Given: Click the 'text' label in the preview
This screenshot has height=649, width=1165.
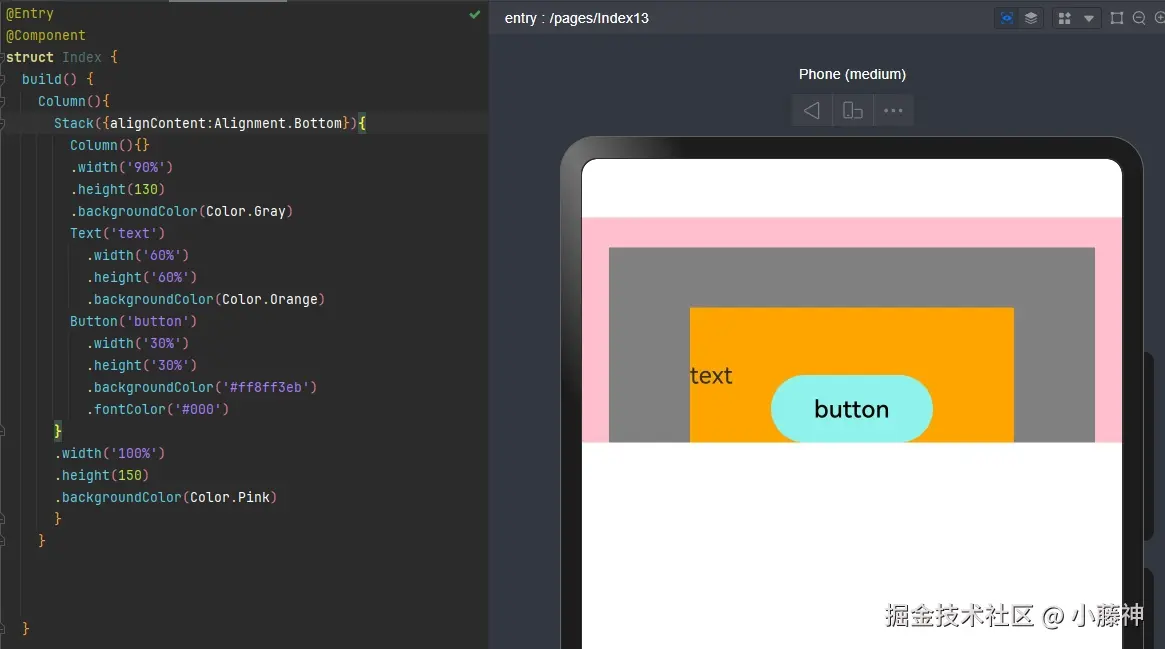Looking at the screenshot, I should pyautogui.click(x=711, y=376).
